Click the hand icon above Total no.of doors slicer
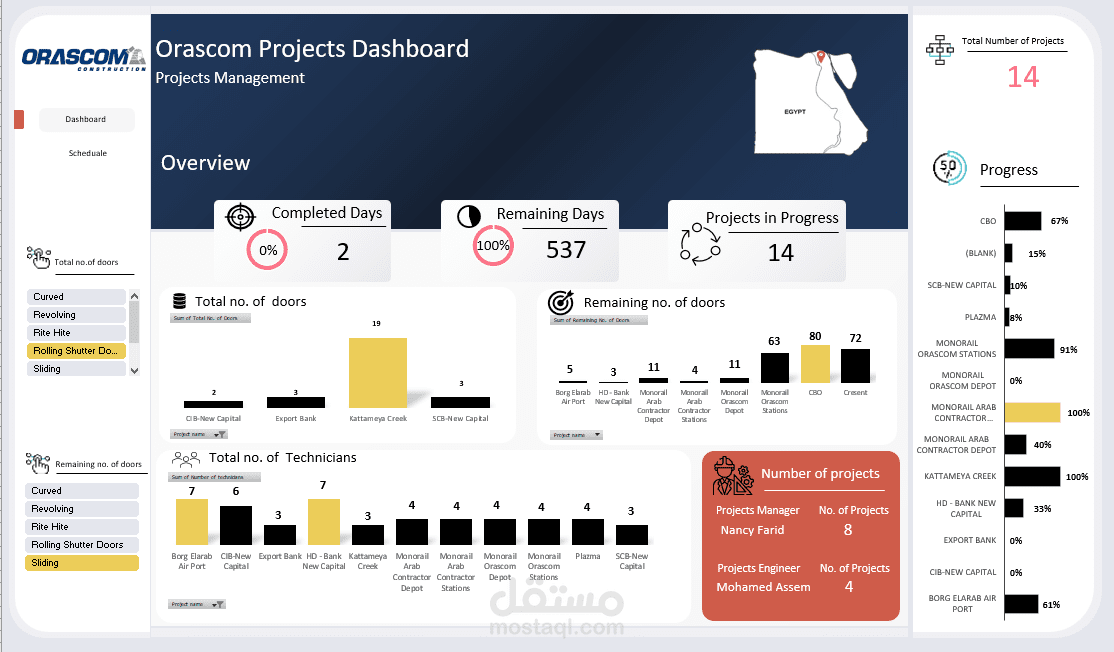Image resolution: width=1114 pixels, height=652 pixels. point(38,257)
